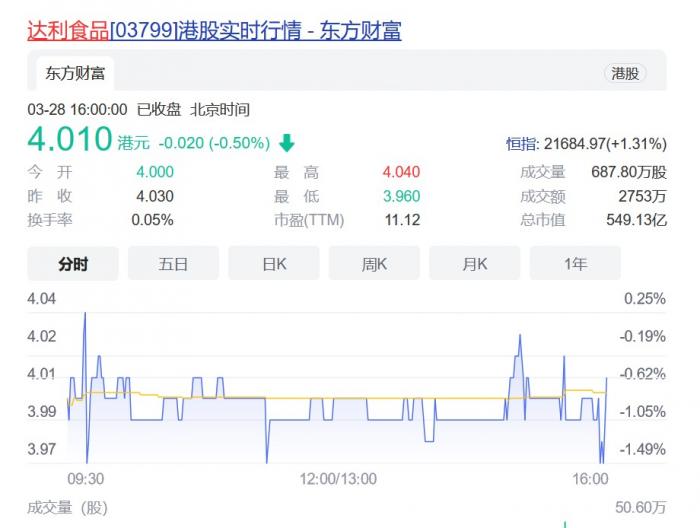700x528 pixels.
Task: Click the 最低 value 3.960
Action: click(x=401, y=196)
